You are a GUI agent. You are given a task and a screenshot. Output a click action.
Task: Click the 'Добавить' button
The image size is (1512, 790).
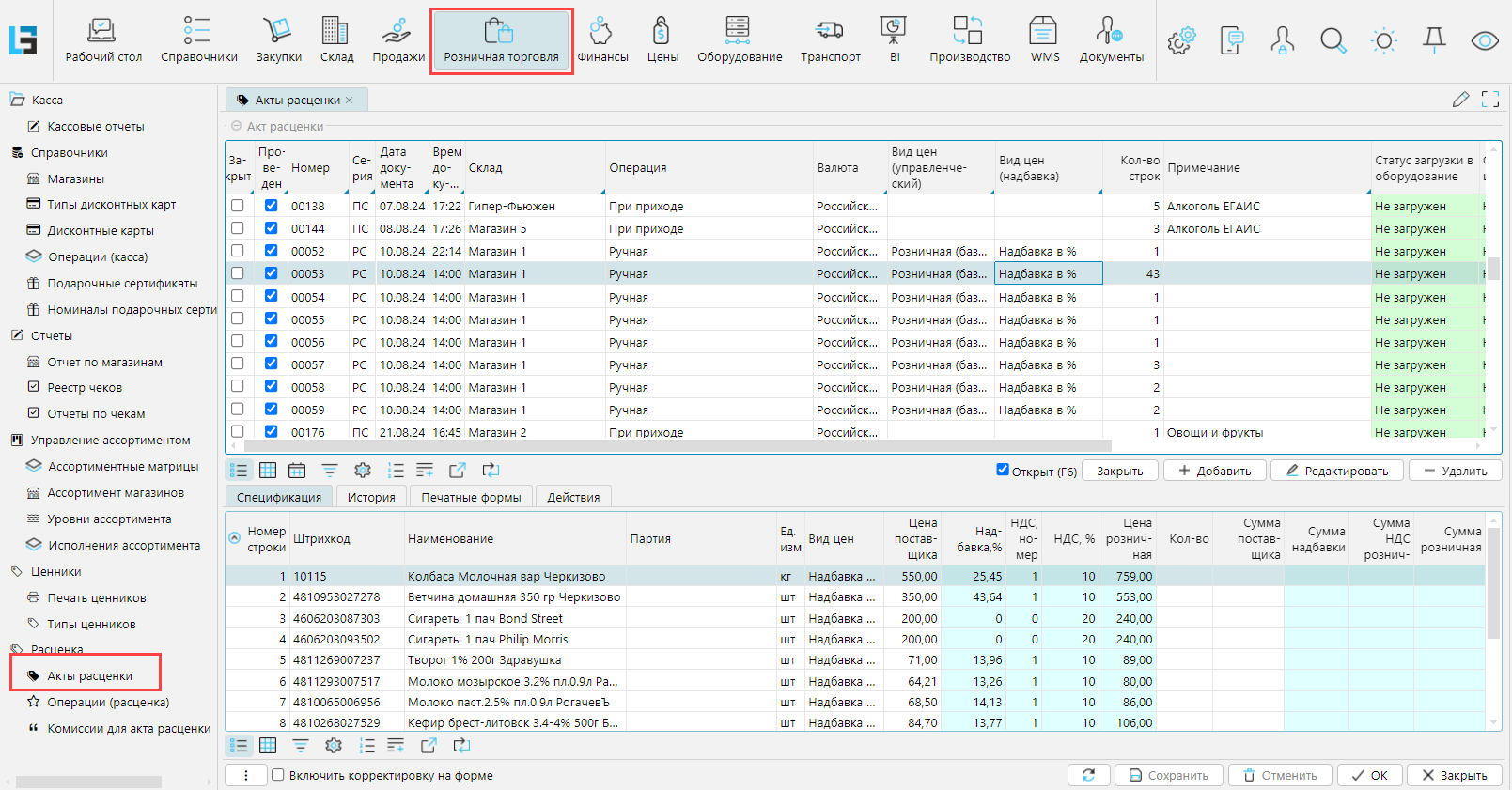1214,471
